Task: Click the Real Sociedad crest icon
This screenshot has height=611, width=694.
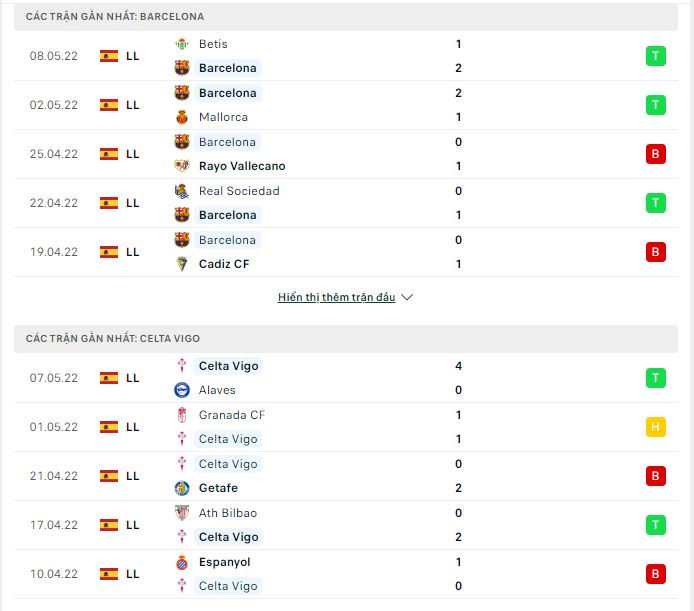Action: pyautogui.click(x=182, y=191)
